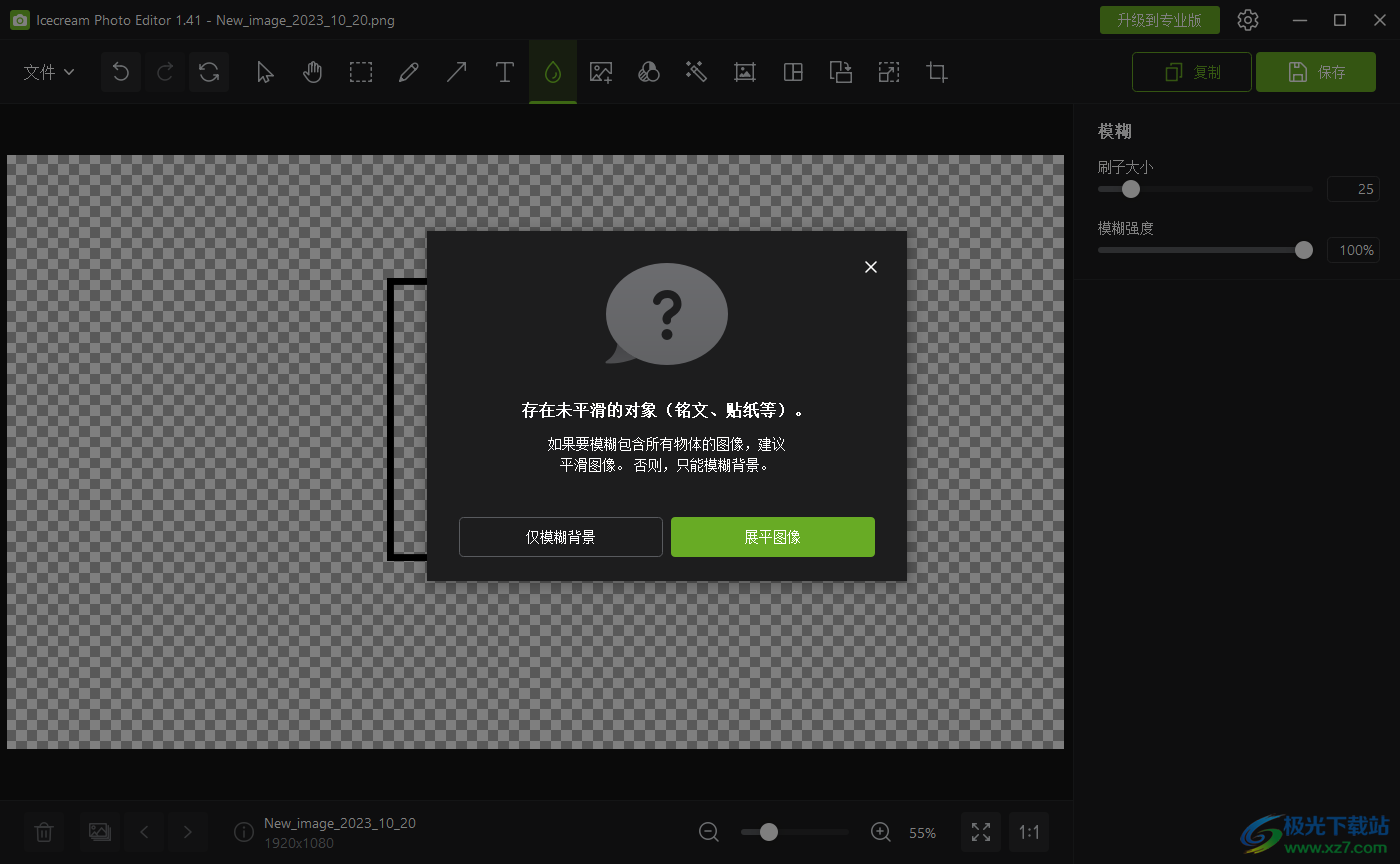Click the zoom out magnifier
The width and height of the screenshot is (1400, 864).
[x=709, y=832]
